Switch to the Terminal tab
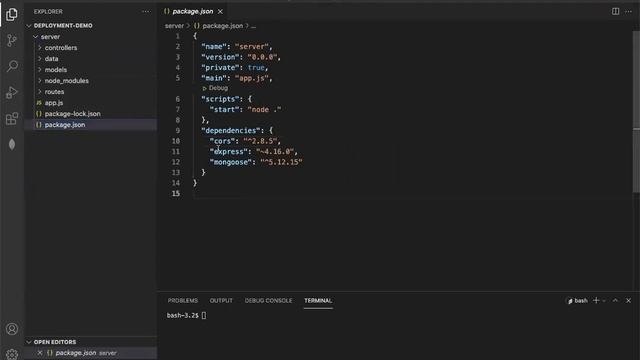Screen dimensions: 640x360 point(318,300)
